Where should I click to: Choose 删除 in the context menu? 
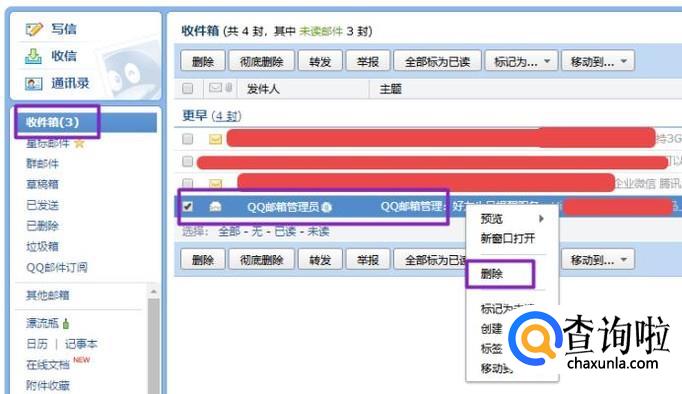click(492, 274)
